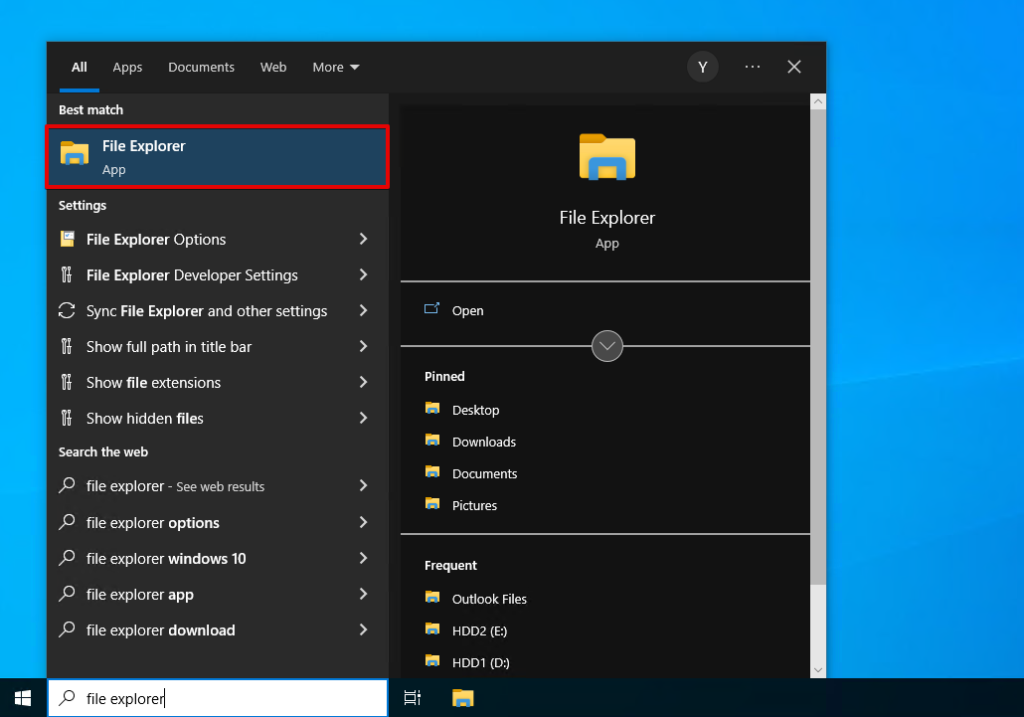The image size is (1024, 717).
Task: Switch to the Documents search tab
Action: pyautogui.click(x=201, y=66)
